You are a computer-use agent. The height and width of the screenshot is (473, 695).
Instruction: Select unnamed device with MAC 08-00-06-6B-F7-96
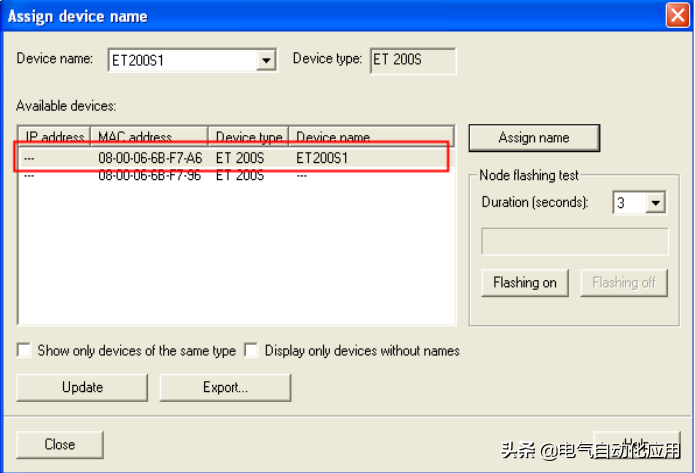pos(150,175)
